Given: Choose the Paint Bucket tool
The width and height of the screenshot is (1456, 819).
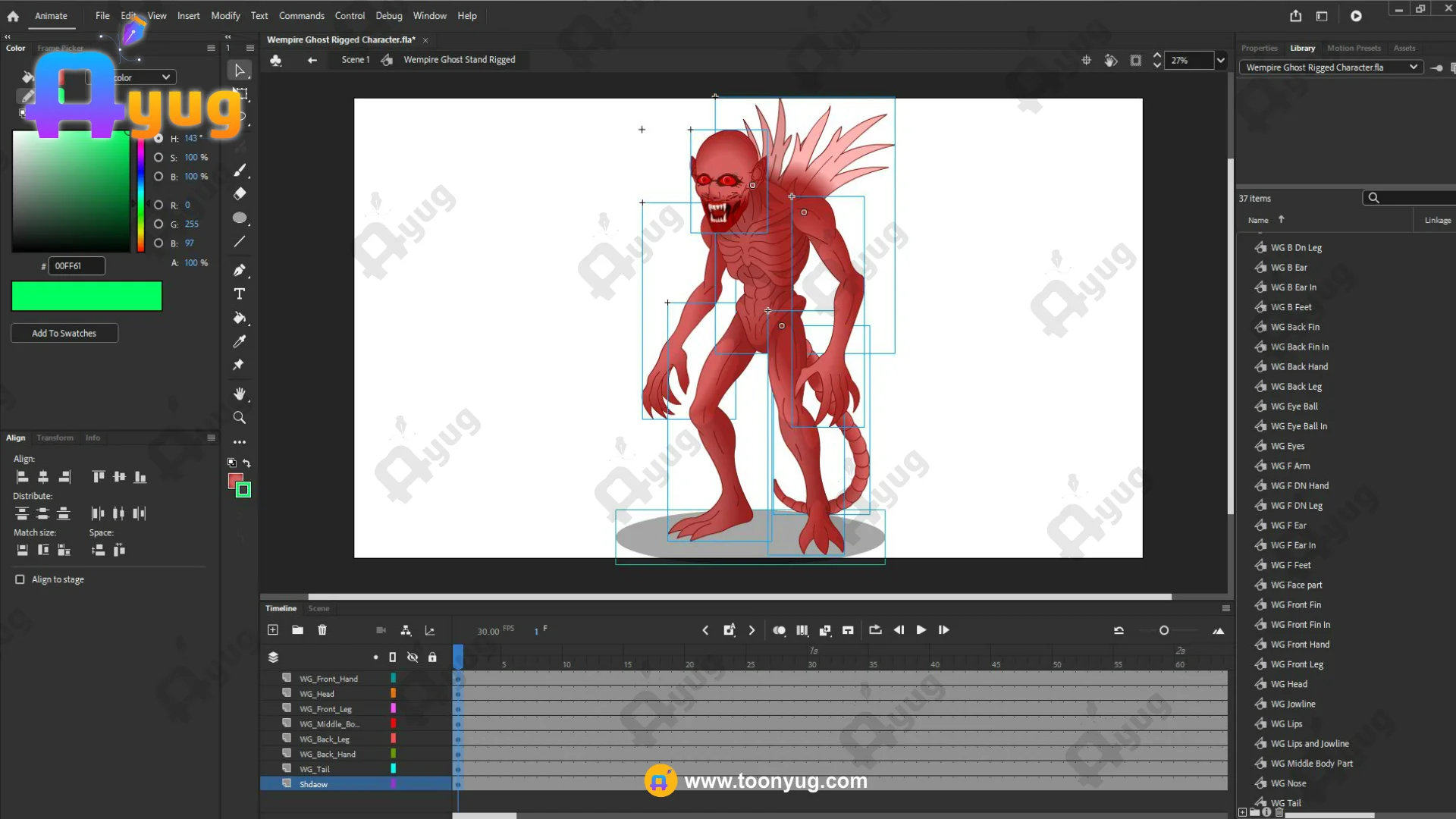Looking at the screenshot, I should (240, 318).
